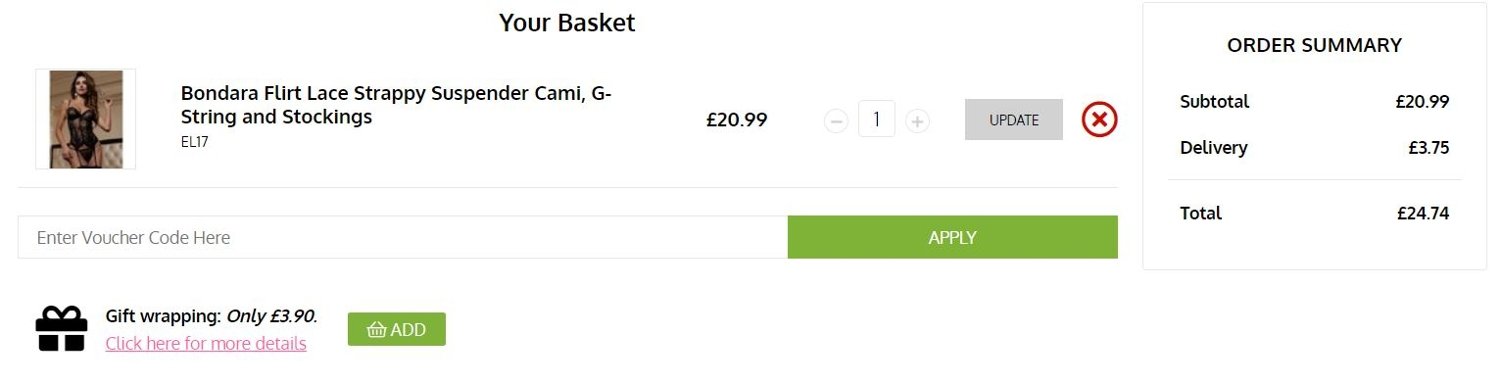Click the UPDATE button
The height and width of the screenshot is (383, 1500).
click(x=1013, y=120)
